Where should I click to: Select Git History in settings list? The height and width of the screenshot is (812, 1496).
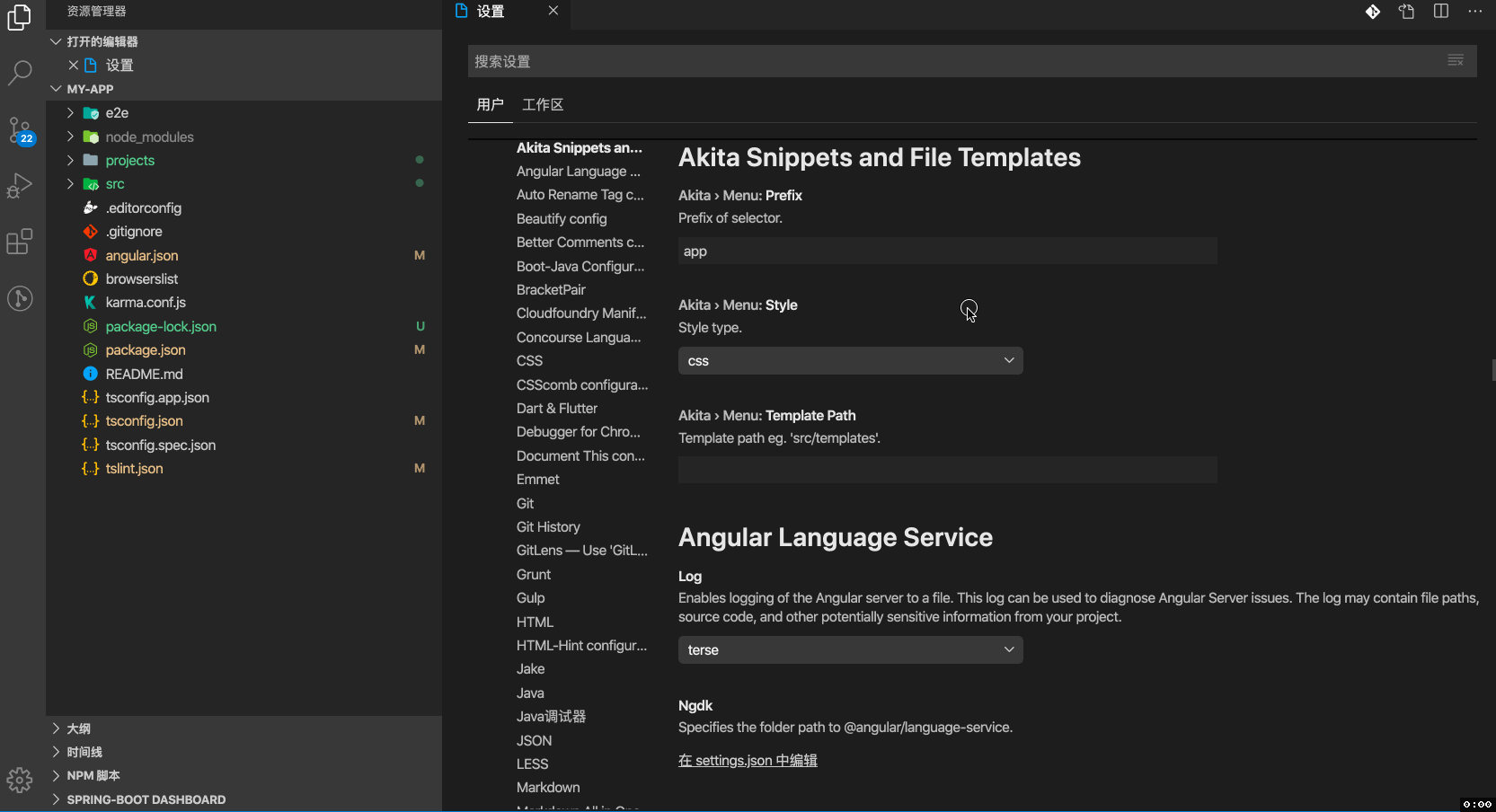click(x=548, y=527)
